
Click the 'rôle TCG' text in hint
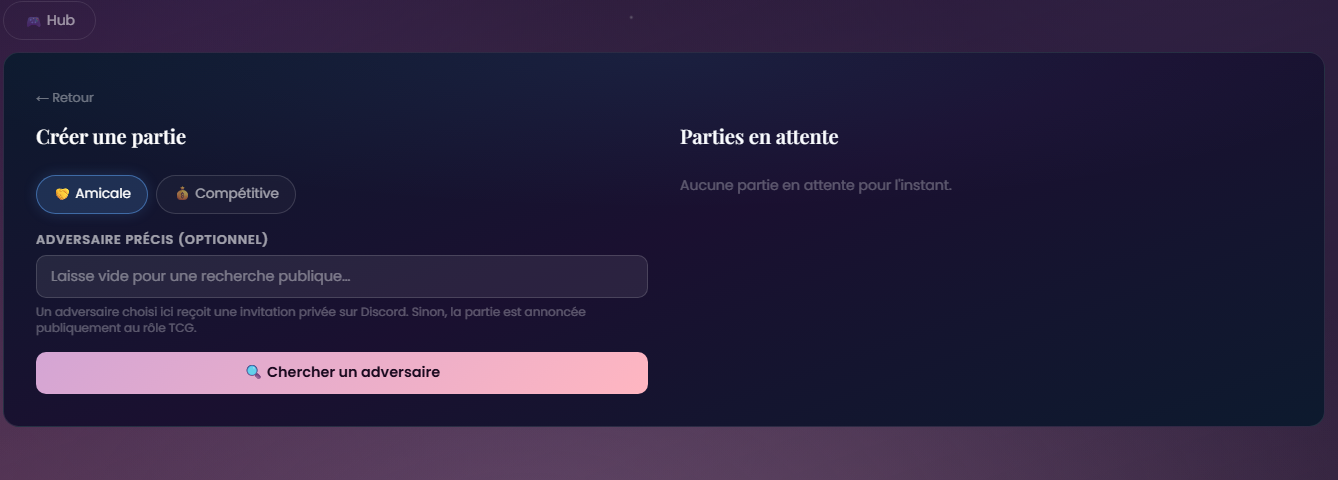[170, 327]
